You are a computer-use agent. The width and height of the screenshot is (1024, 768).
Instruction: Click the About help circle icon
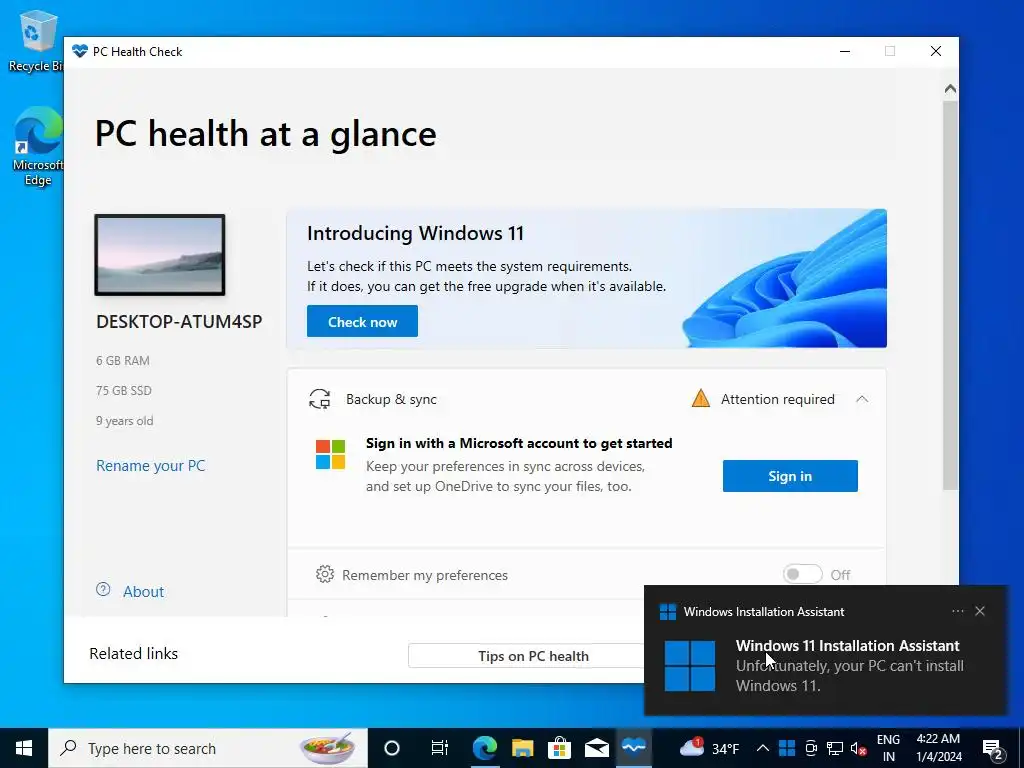point(103,590)
